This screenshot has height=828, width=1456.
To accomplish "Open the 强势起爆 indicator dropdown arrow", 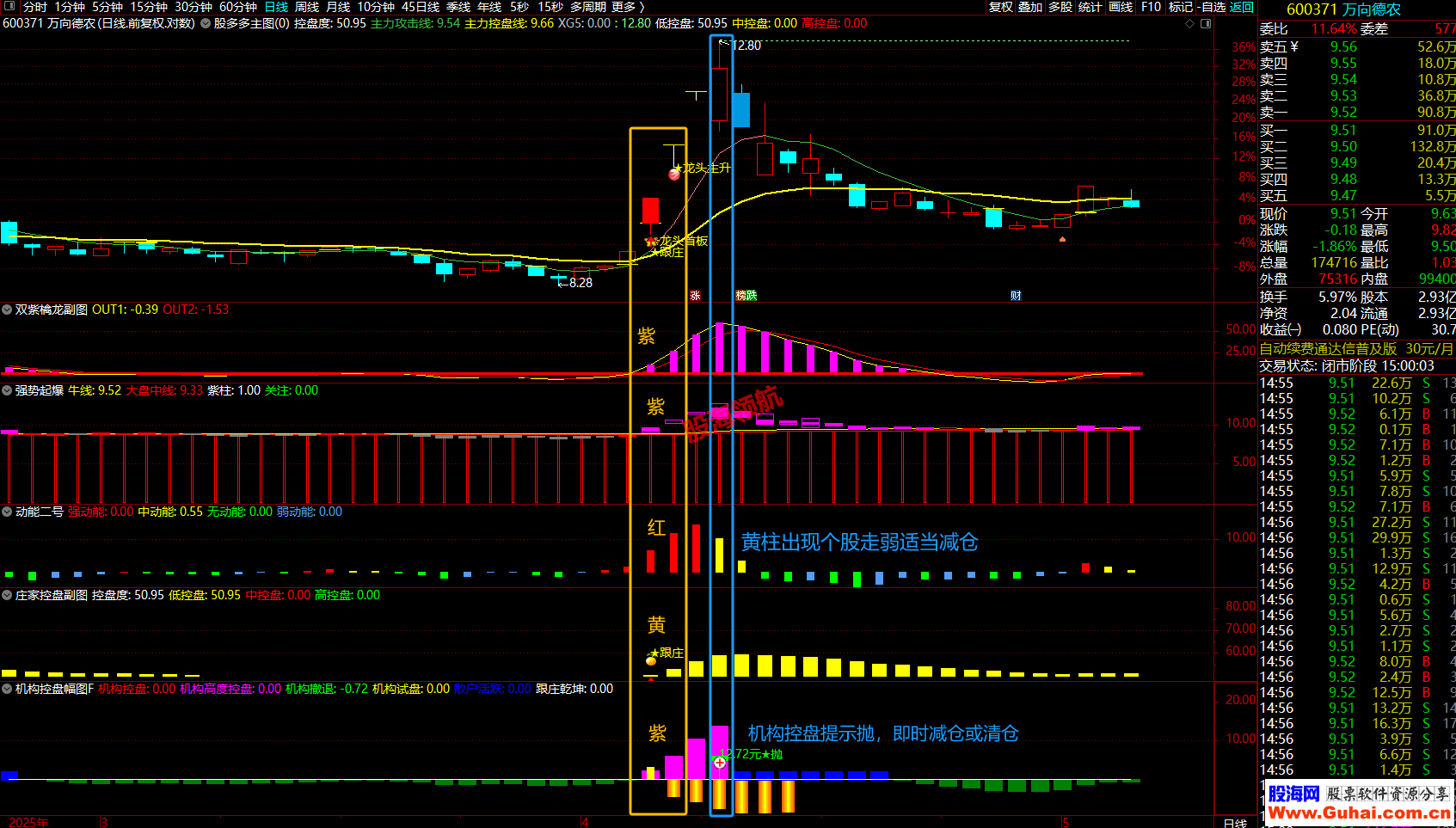I will (x=7, y=390).
